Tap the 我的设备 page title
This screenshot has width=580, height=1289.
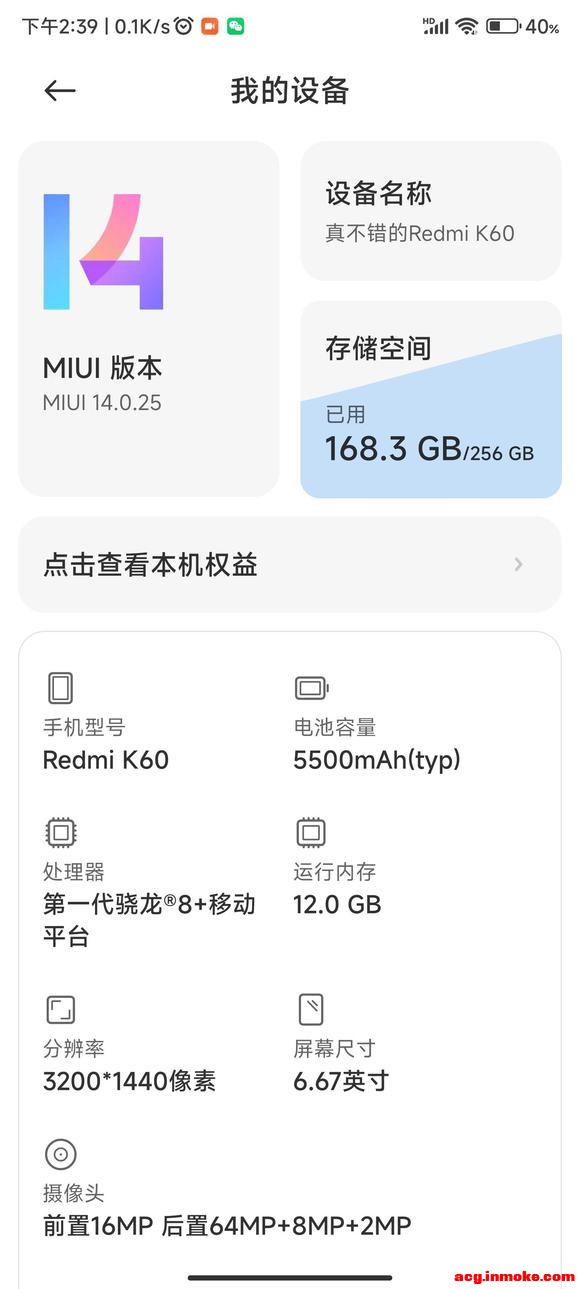coord(290,91)
